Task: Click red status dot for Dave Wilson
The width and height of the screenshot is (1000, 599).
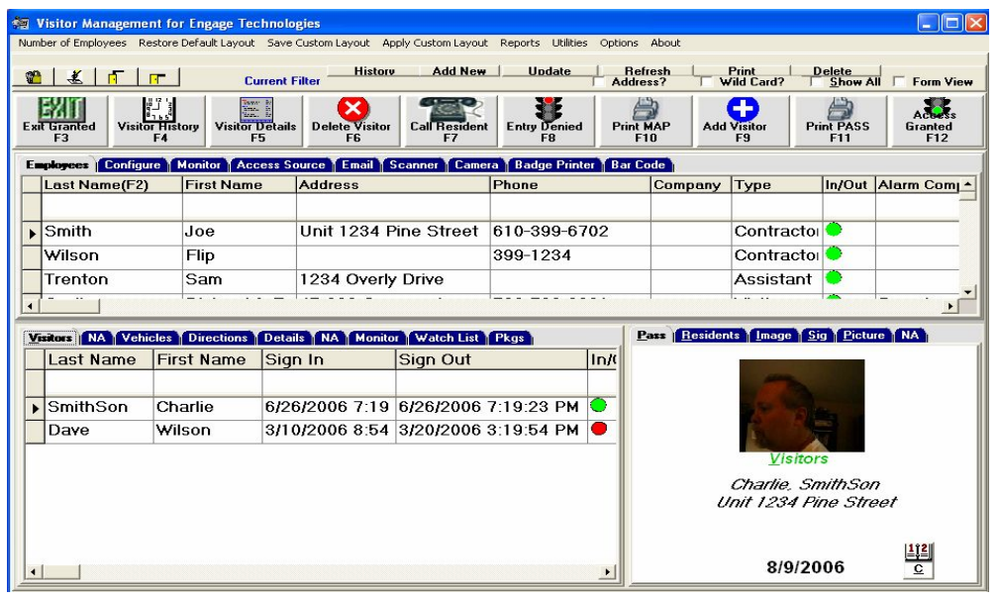Action: 598,429
